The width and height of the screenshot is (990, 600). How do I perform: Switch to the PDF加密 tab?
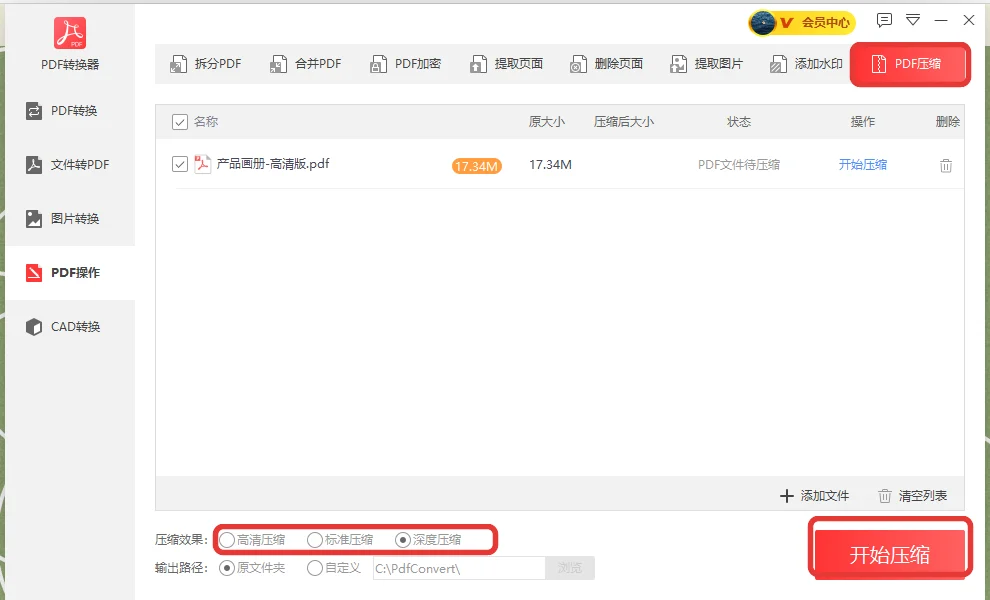pos(405,64)
